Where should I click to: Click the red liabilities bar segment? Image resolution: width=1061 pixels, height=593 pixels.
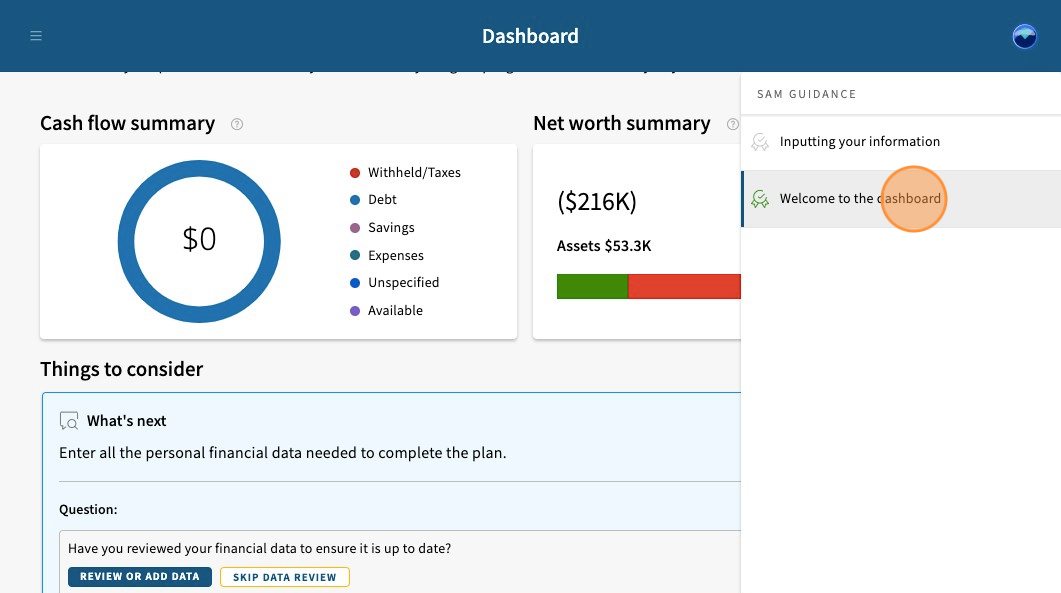pyautogui.click(x=684, y=286)
